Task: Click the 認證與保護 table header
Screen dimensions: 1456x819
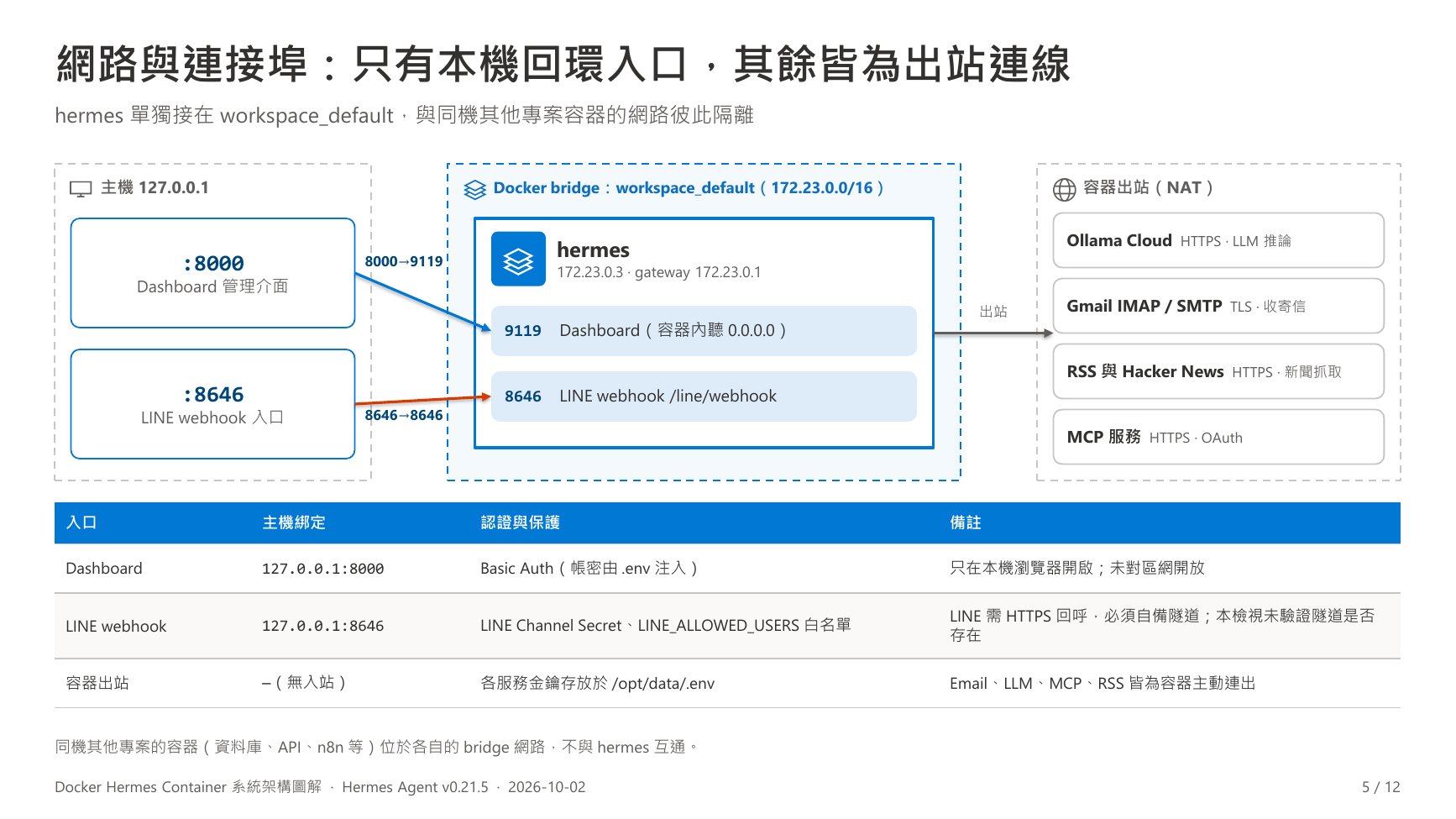Action: pos(520,522)
